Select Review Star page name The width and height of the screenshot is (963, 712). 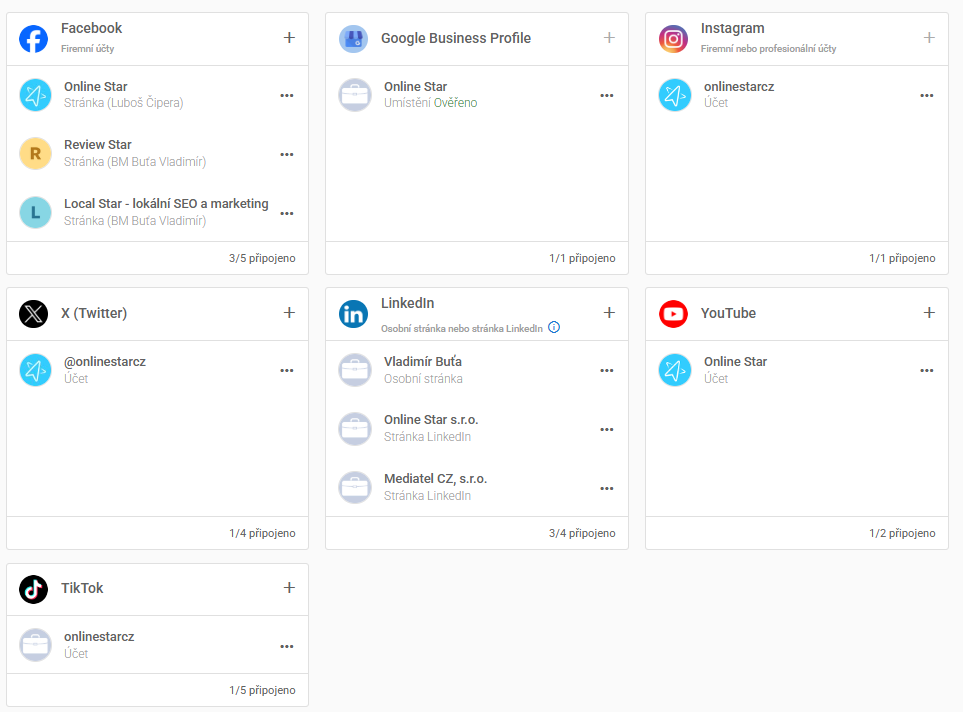[x=98, y=145]
